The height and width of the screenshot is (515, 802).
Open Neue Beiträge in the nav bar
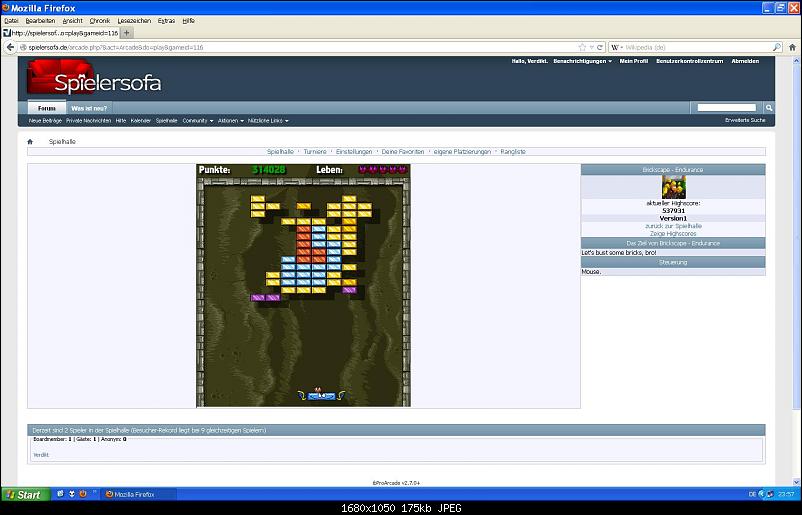tap(45, 121)
